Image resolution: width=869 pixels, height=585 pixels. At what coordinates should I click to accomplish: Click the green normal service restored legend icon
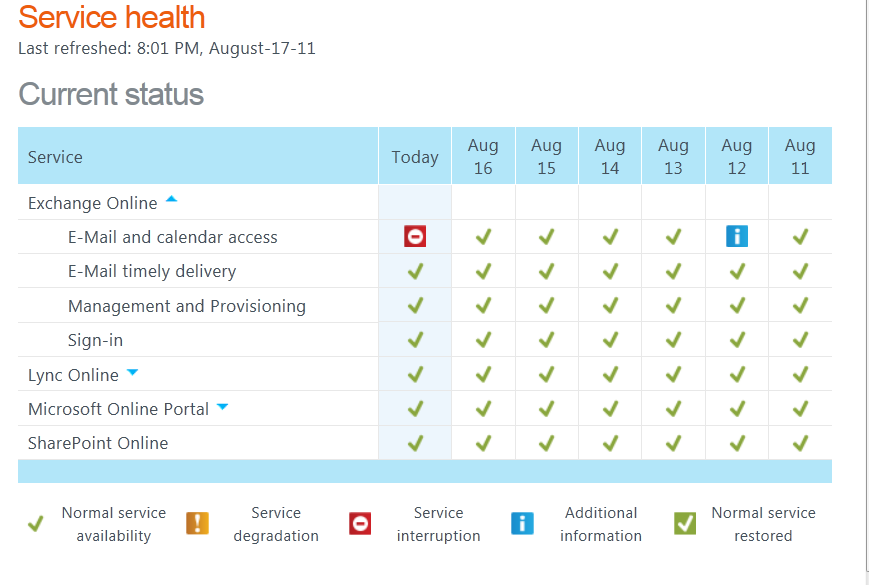coord(685,523)
